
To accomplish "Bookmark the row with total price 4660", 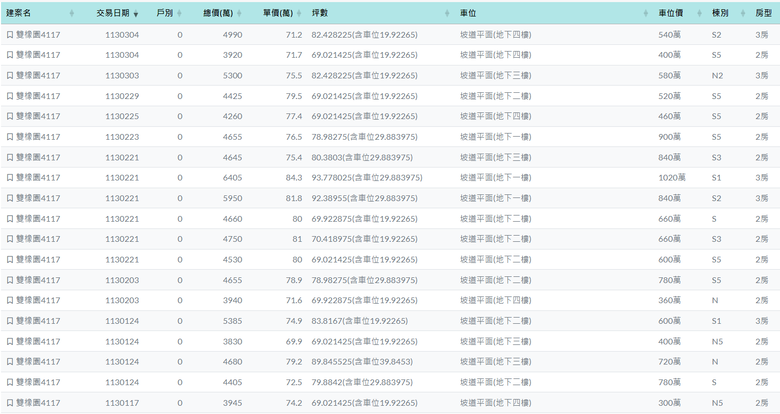I will [x=10, y=219].
